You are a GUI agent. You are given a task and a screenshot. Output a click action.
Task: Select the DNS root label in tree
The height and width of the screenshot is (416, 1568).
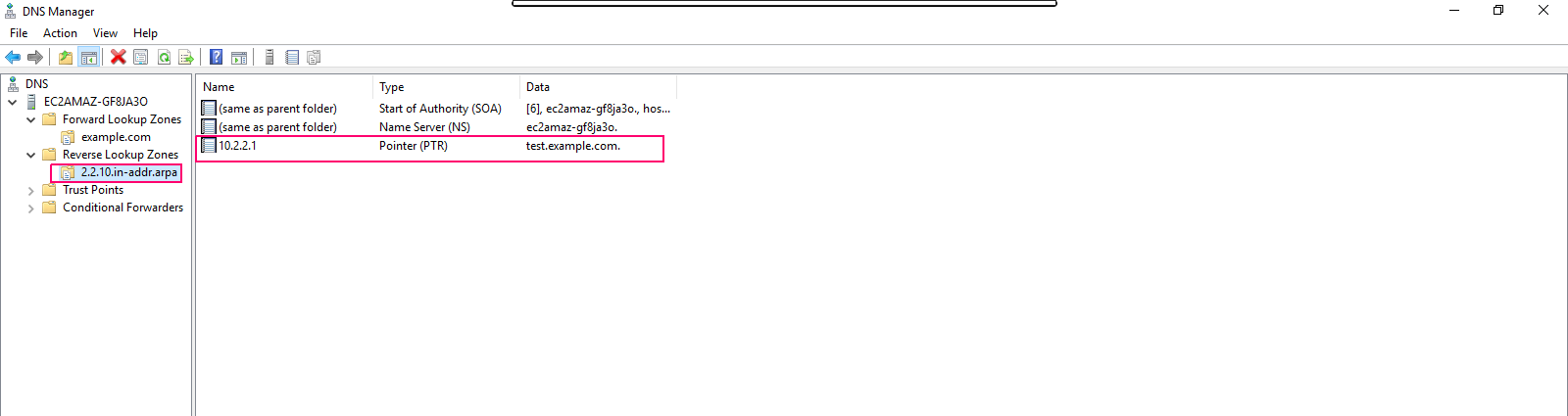pyautogui.click(x=37, y=84)
